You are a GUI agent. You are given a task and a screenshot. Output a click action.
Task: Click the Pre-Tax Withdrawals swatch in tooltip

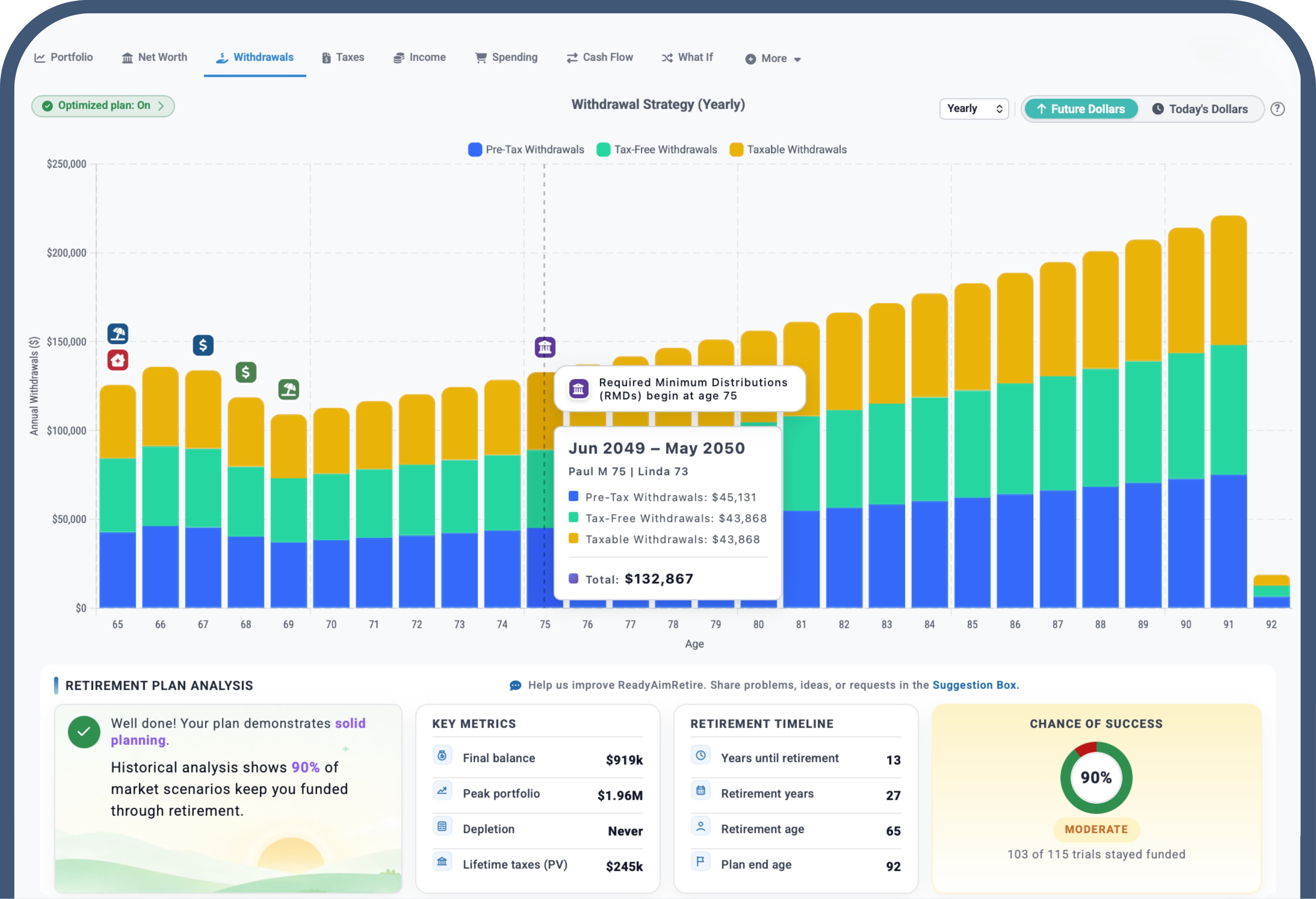[573, 496]
